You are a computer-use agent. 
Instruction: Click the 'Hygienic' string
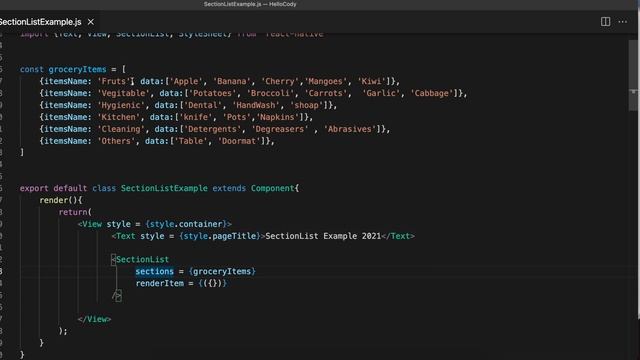[x=121, y=105]
